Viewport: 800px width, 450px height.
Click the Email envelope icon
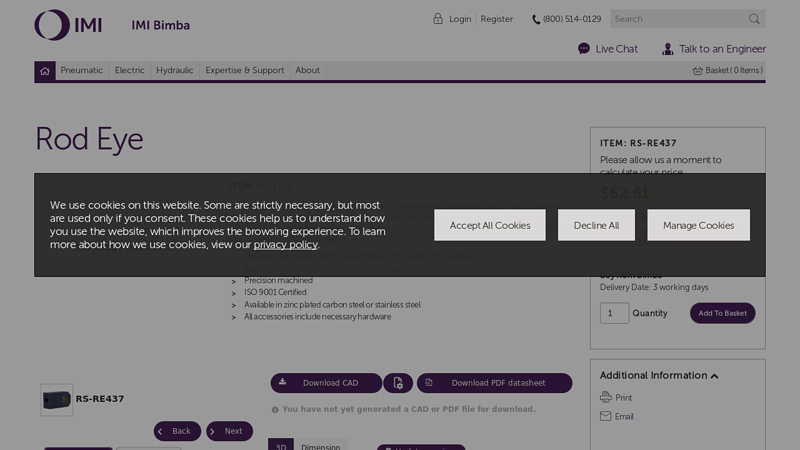[605, 416]
